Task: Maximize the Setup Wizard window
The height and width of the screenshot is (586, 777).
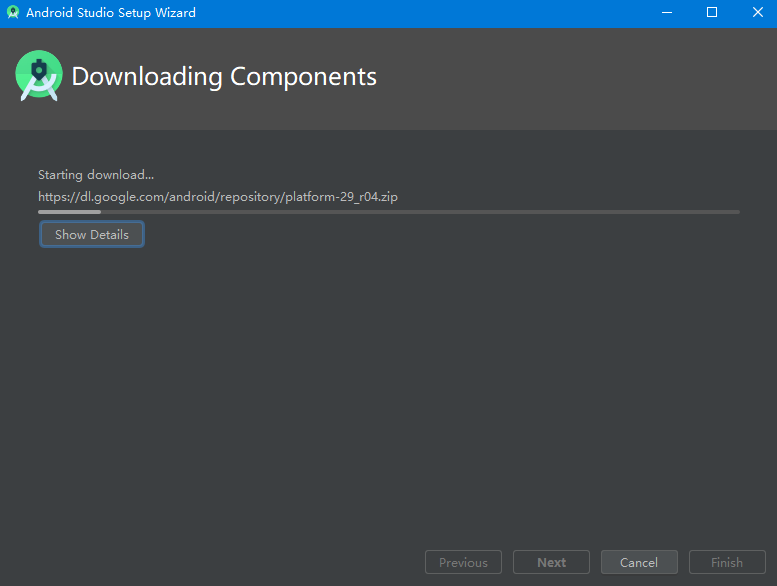Action: coord(712,12)
